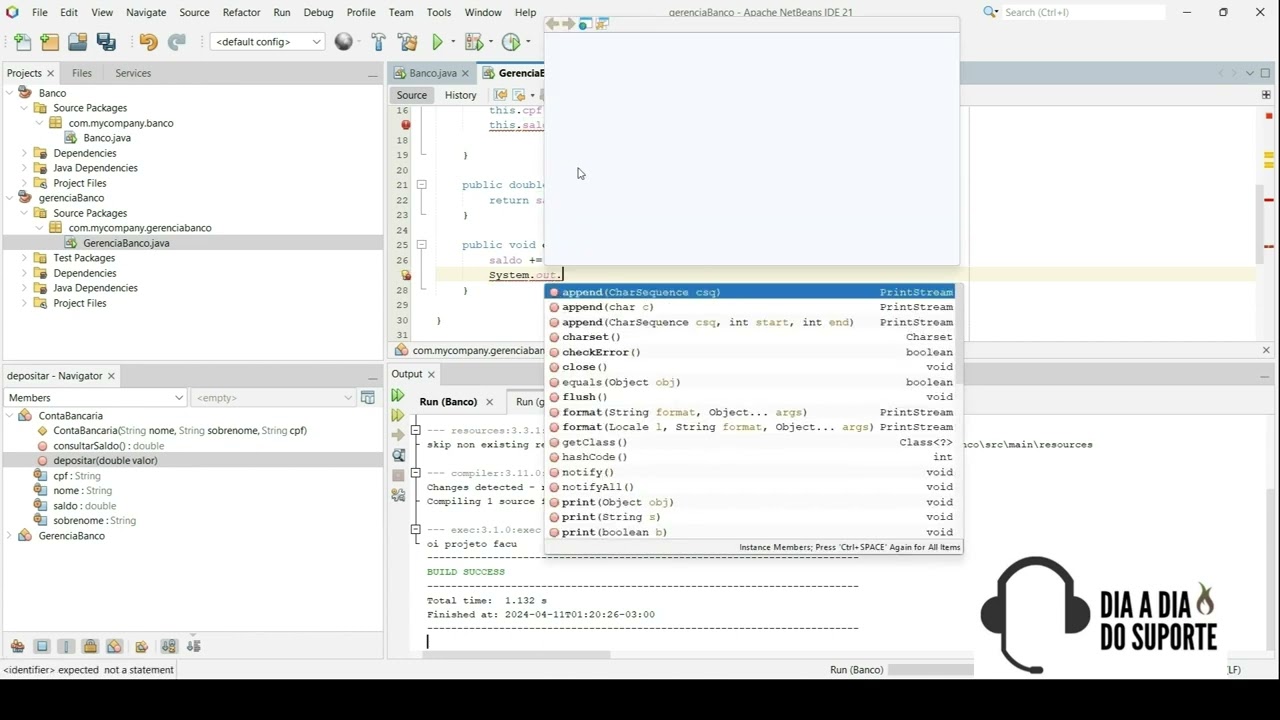Click the Open Project toolbar icon

(x=78, y=42)
